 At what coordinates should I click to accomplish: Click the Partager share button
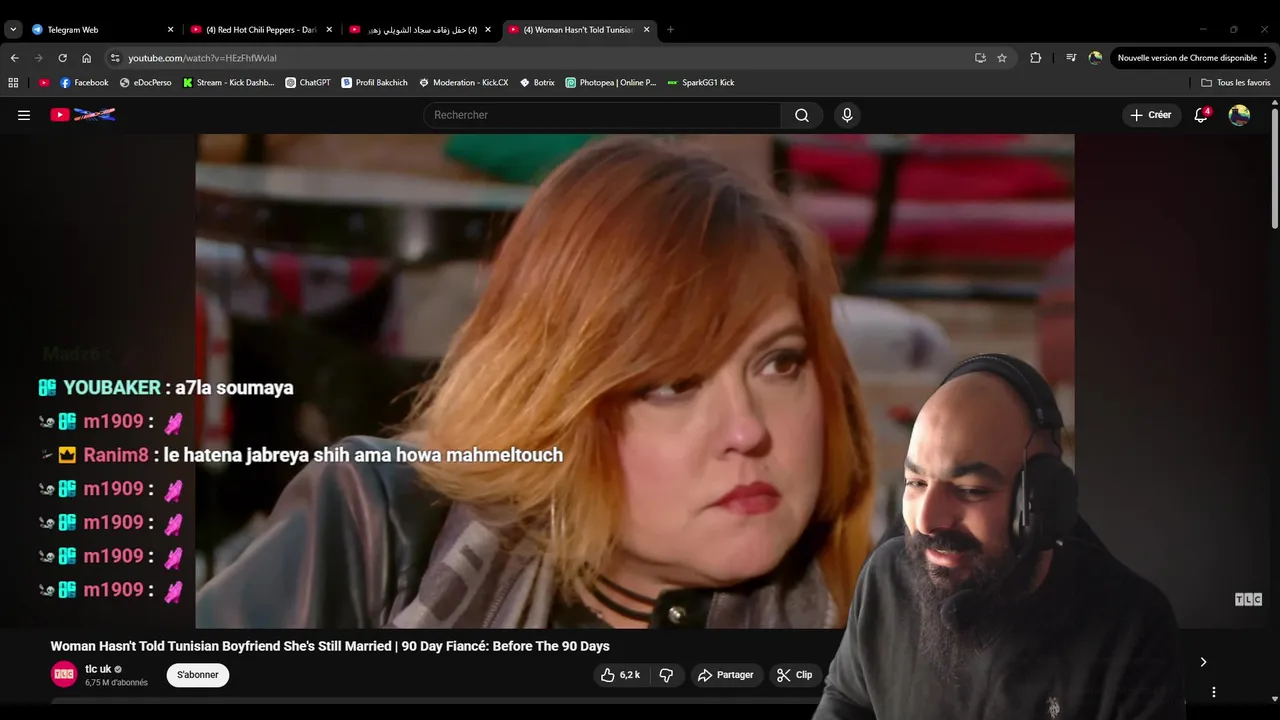(x=725, y=675)
